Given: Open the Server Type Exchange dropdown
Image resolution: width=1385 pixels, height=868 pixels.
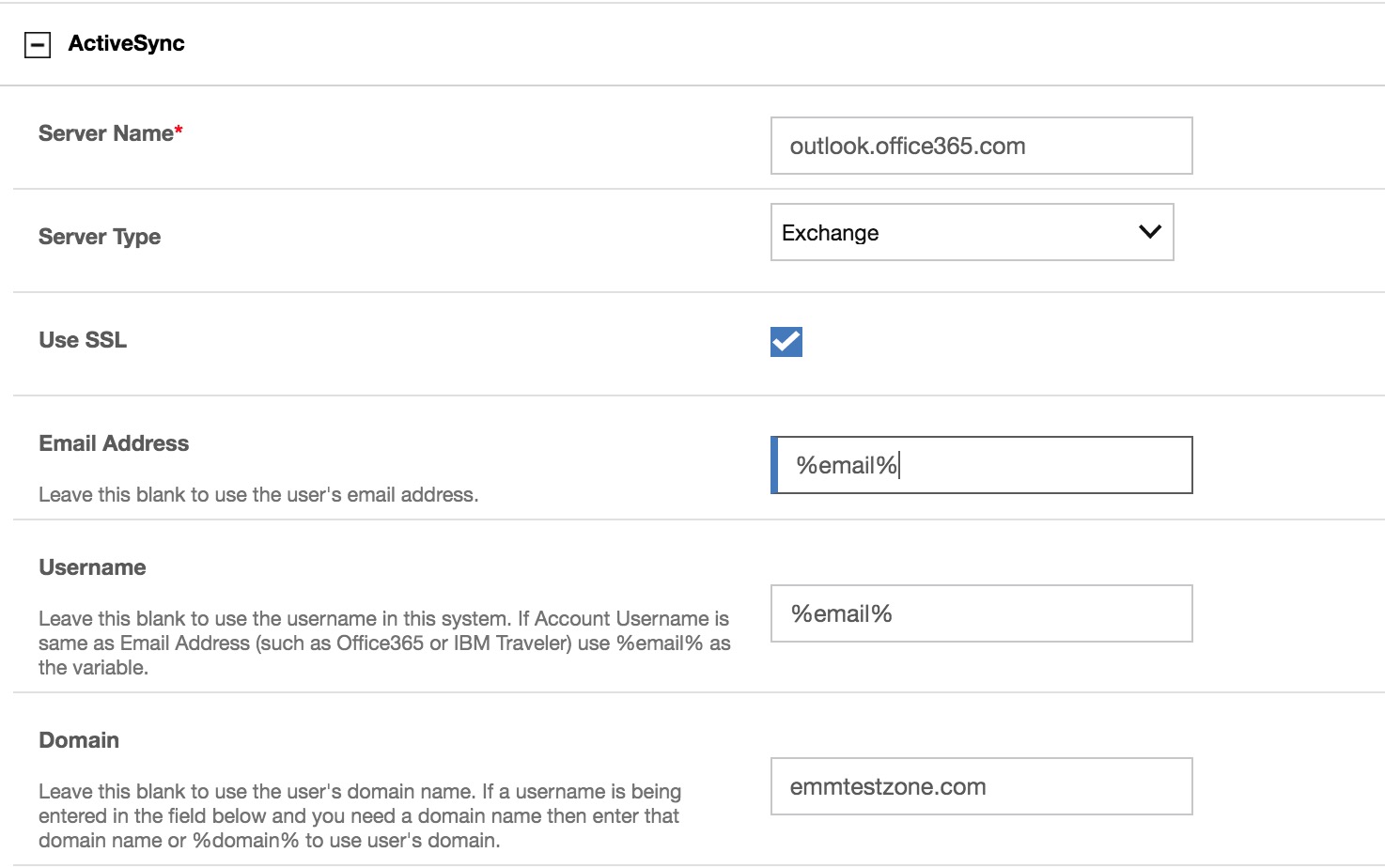Looking at the screenshot, I should pyautogui.click(x=972, y=232).
